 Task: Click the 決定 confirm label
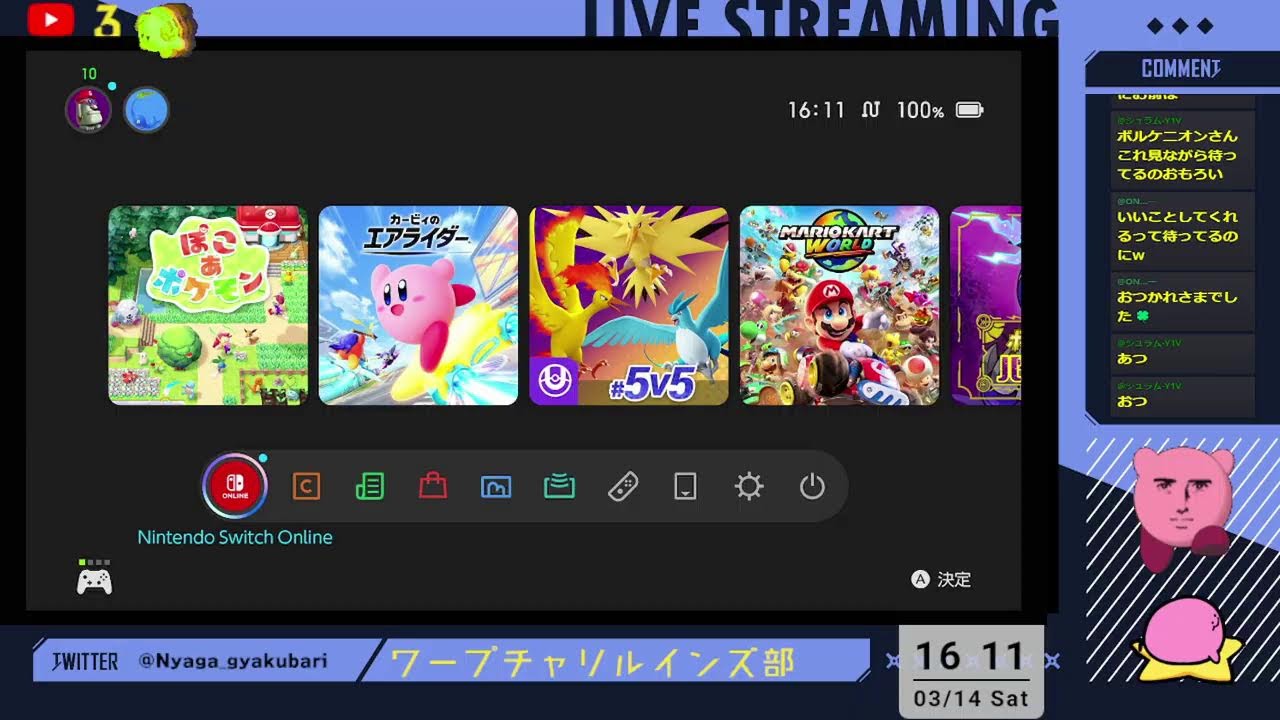tap(954, 579)
